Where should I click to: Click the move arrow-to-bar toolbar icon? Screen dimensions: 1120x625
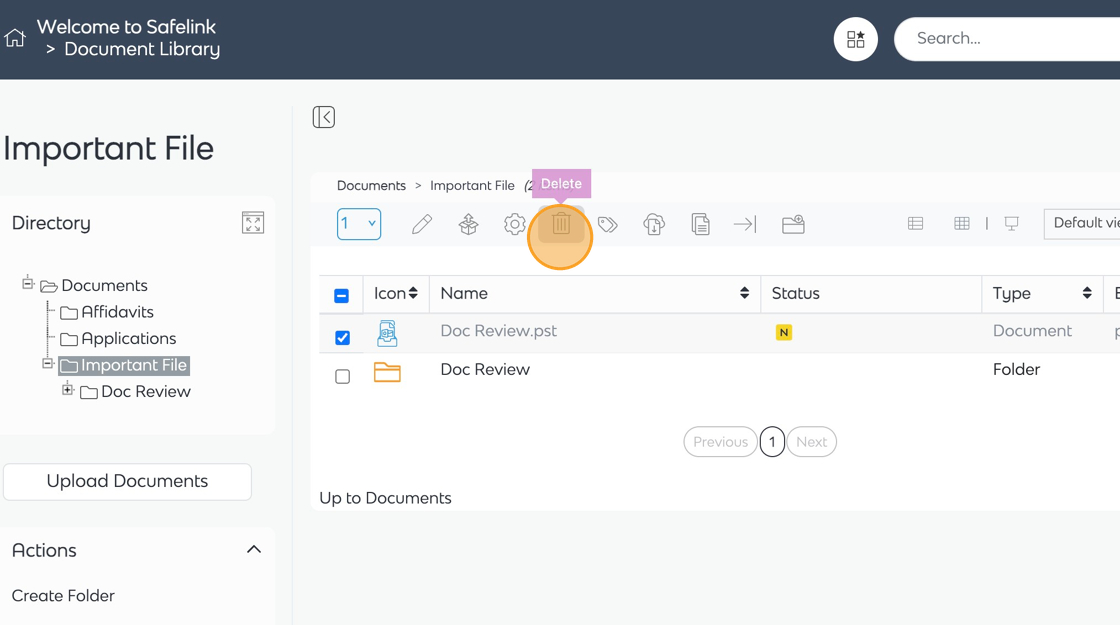[x=745, y=224]
